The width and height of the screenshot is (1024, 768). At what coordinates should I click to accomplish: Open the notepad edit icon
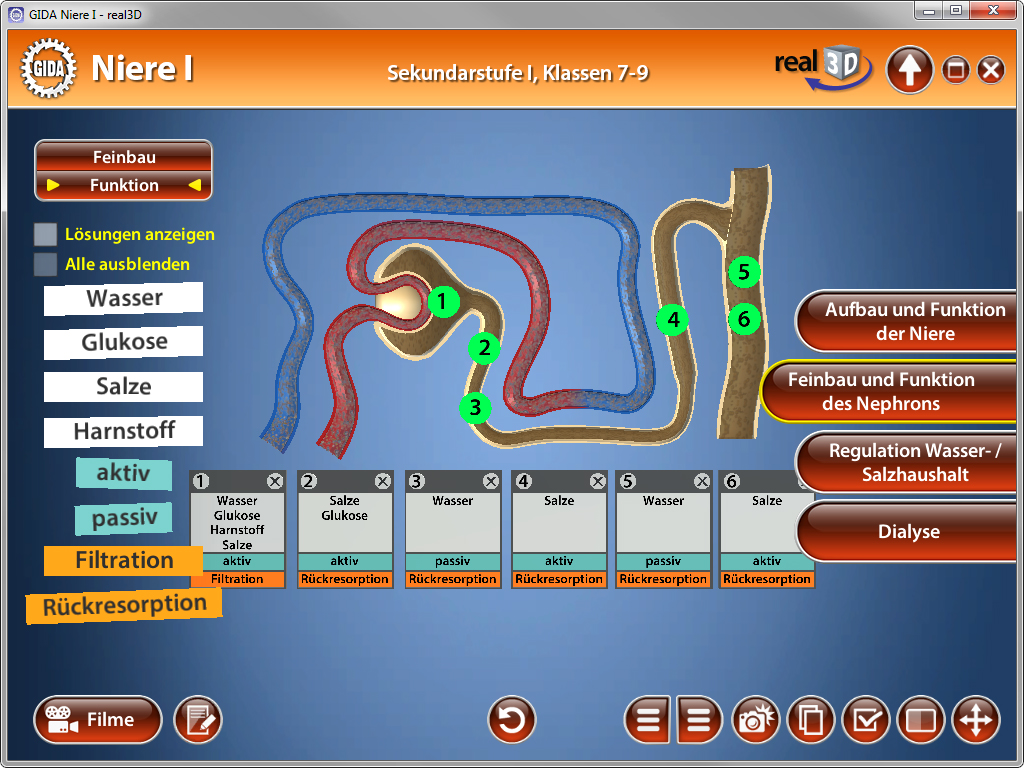[198, 720]
